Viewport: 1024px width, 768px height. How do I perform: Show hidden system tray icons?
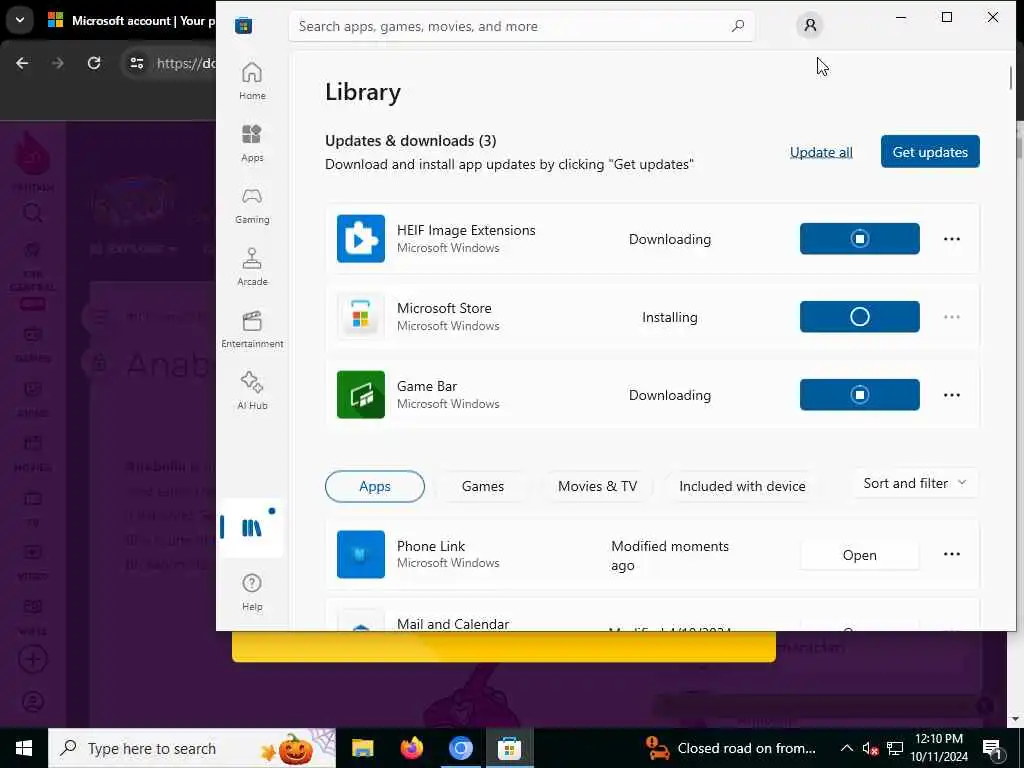tap(846, 748)
